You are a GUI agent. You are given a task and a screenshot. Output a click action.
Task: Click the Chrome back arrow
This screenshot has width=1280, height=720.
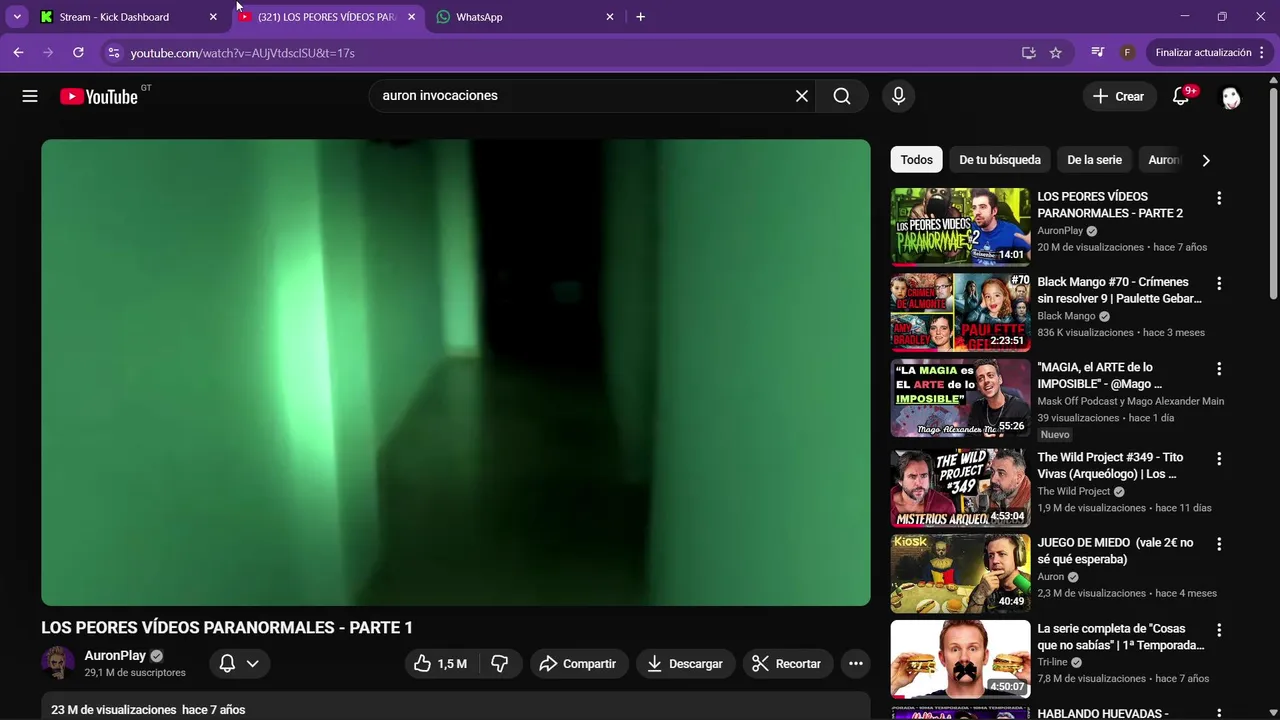(x=18, y=53)
